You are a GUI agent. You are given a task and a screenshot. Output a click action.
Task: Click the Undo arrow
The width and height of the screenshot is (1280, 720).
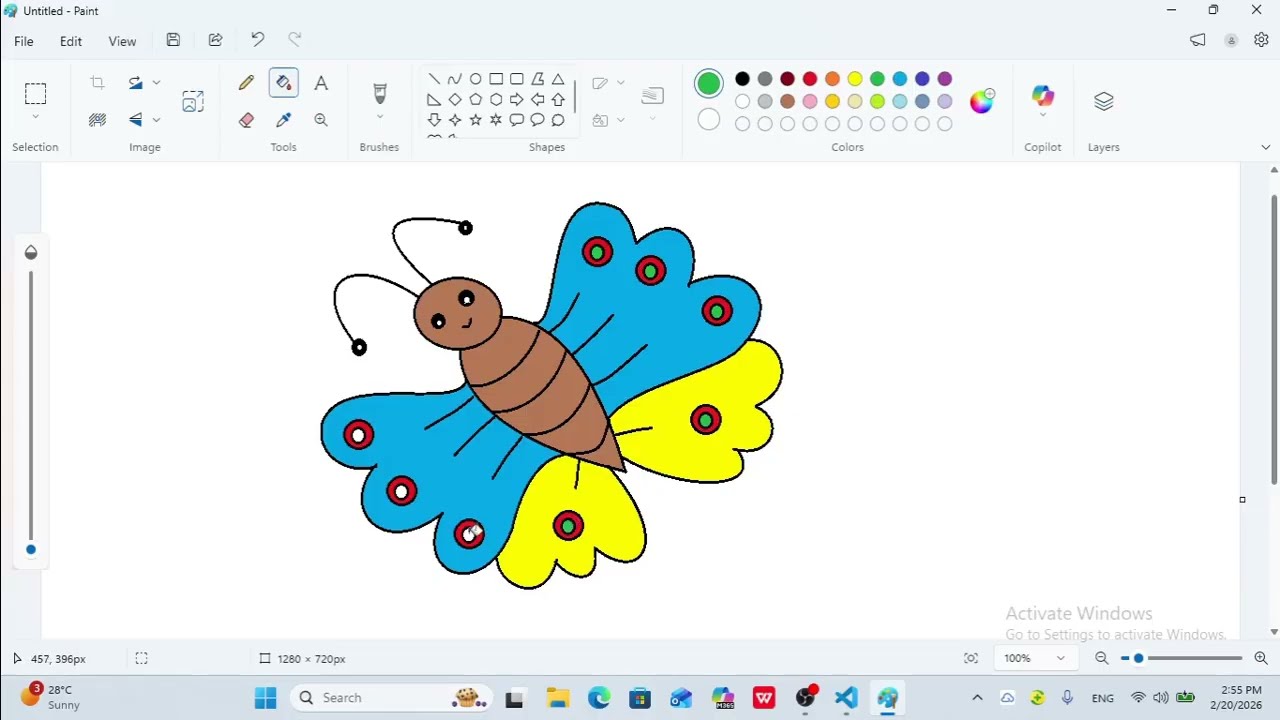click(x=257, y=40)
